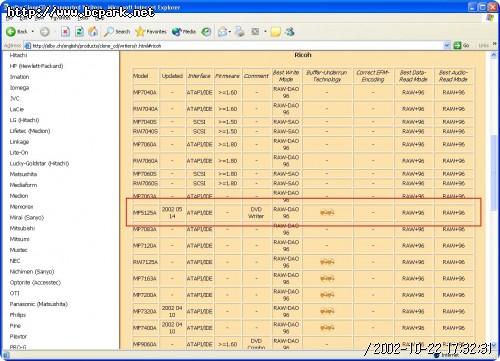Click the buffer-underrun icon in MP7163A row

(x=327, y=278)
